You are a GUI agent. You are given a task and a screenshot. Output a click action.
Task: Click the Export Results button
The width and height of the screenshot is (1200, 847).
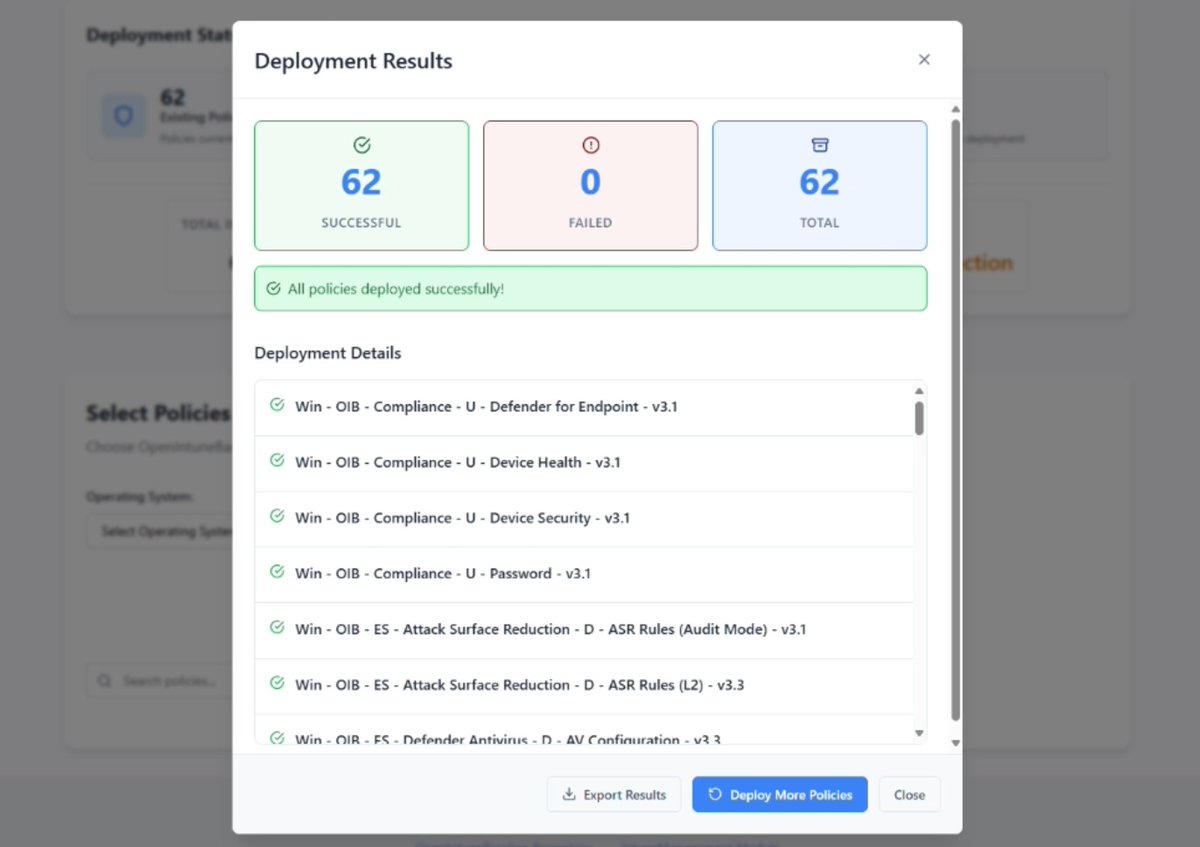[613, 794]
